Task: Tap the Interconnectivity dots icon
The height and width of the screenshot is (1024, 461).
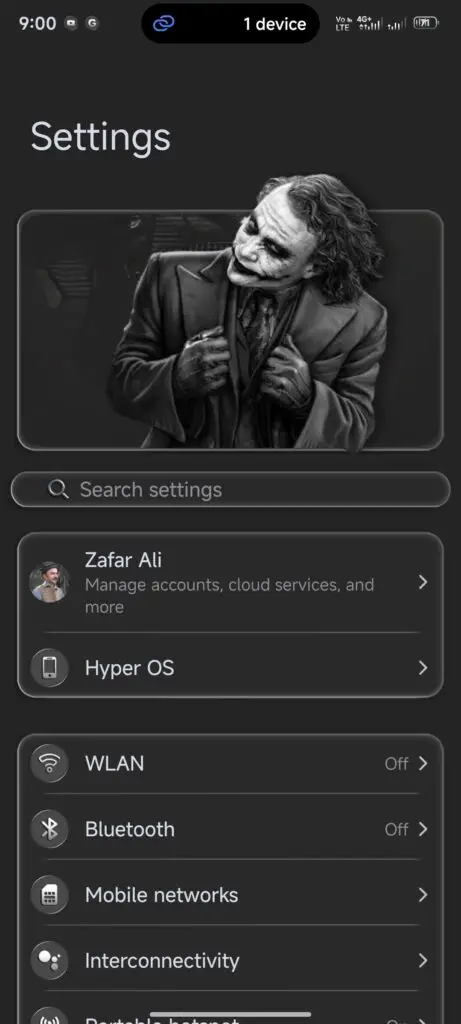Action: [x=49, y=960]
